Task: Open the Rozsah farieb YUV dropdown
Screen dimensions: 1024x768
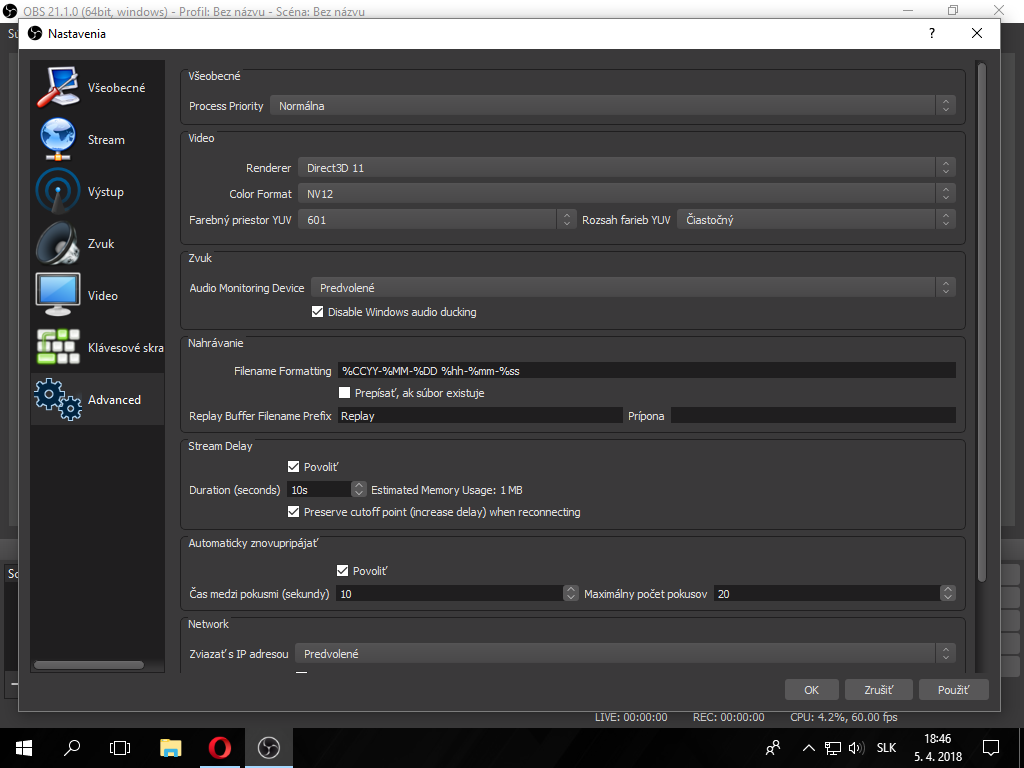Action: click(816, 219)
